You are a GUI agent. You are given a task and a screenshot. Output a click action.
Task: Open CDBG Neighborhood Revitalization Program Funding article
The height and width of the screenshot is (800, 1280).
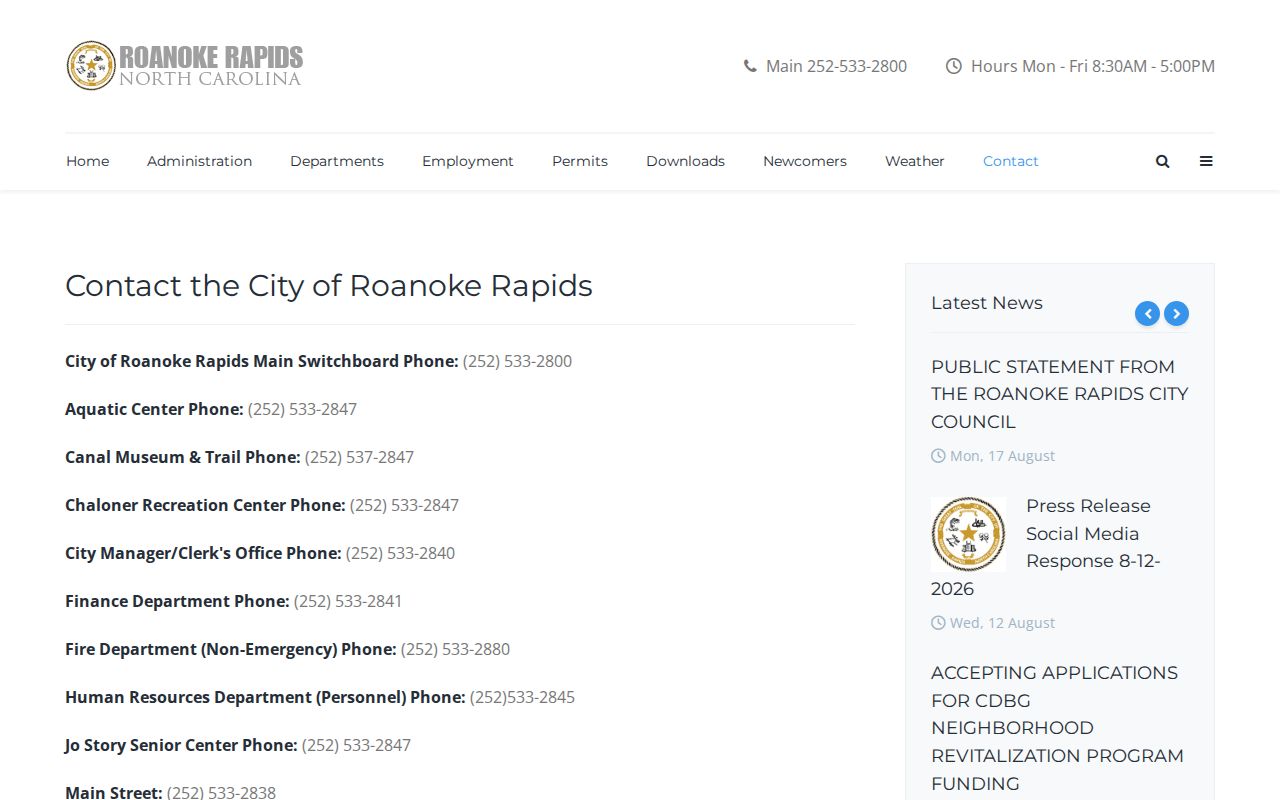[x=1057, y=728]
